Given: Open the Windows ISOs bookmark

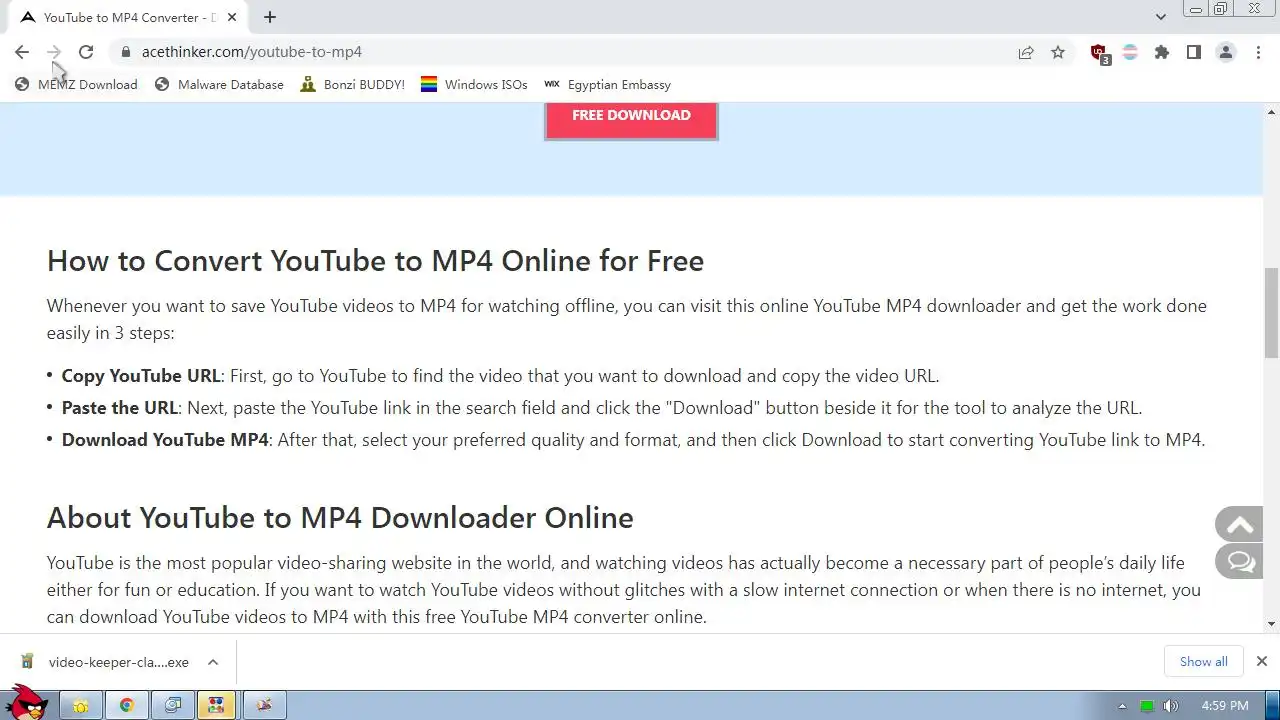Looking at the screenshot, I should 474,85.
